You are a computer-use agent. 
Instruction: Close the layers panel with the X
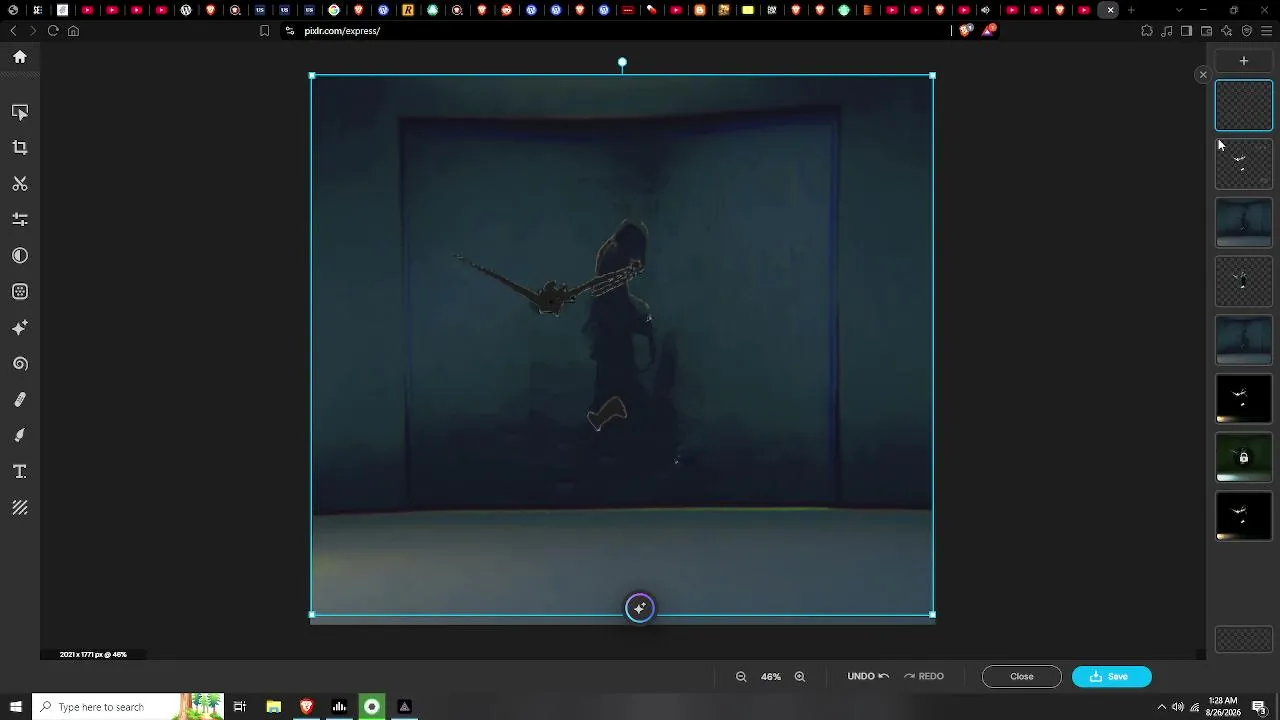[x=1203, y=75]
